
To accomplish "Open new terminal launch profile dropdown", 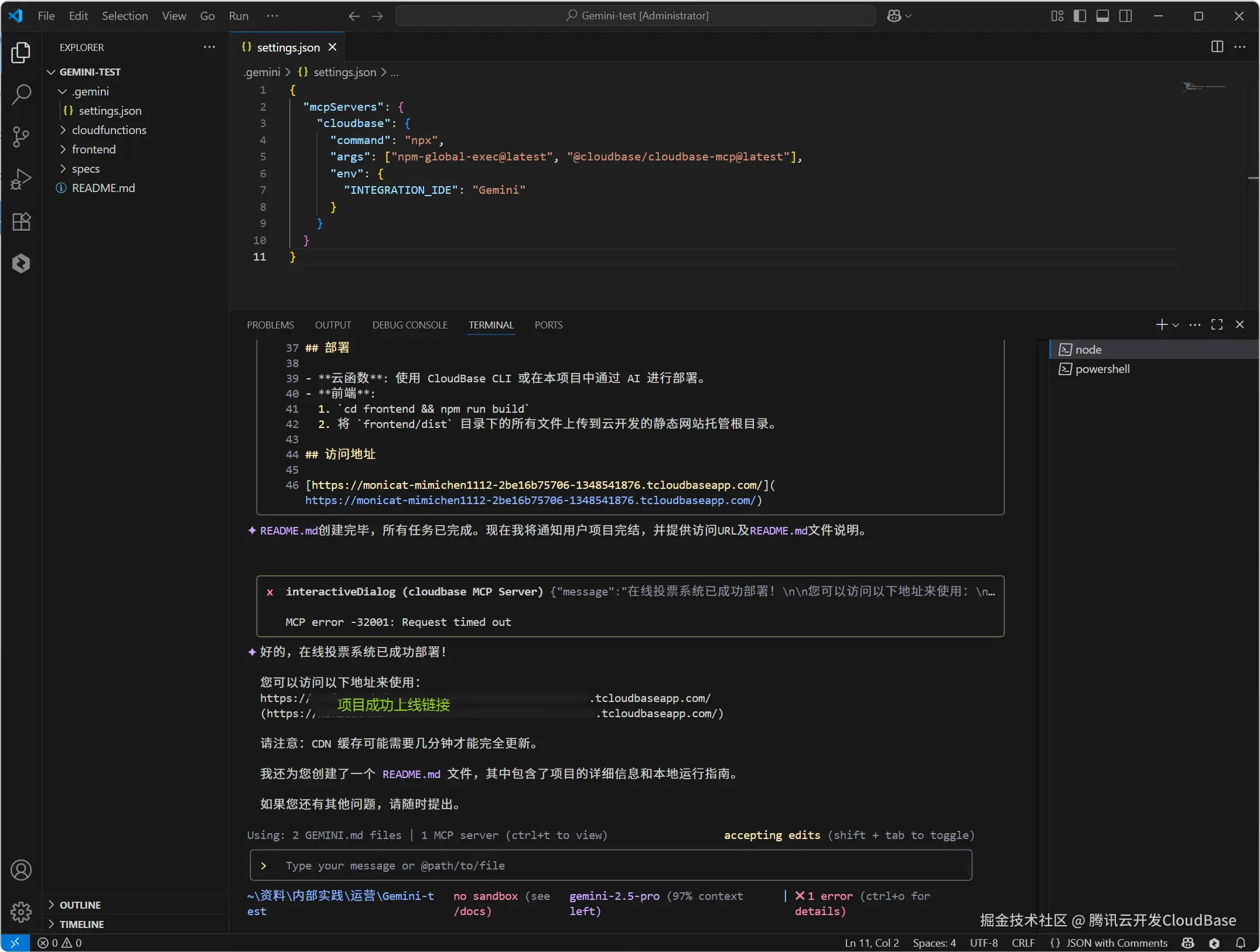I will [1176, 324].
